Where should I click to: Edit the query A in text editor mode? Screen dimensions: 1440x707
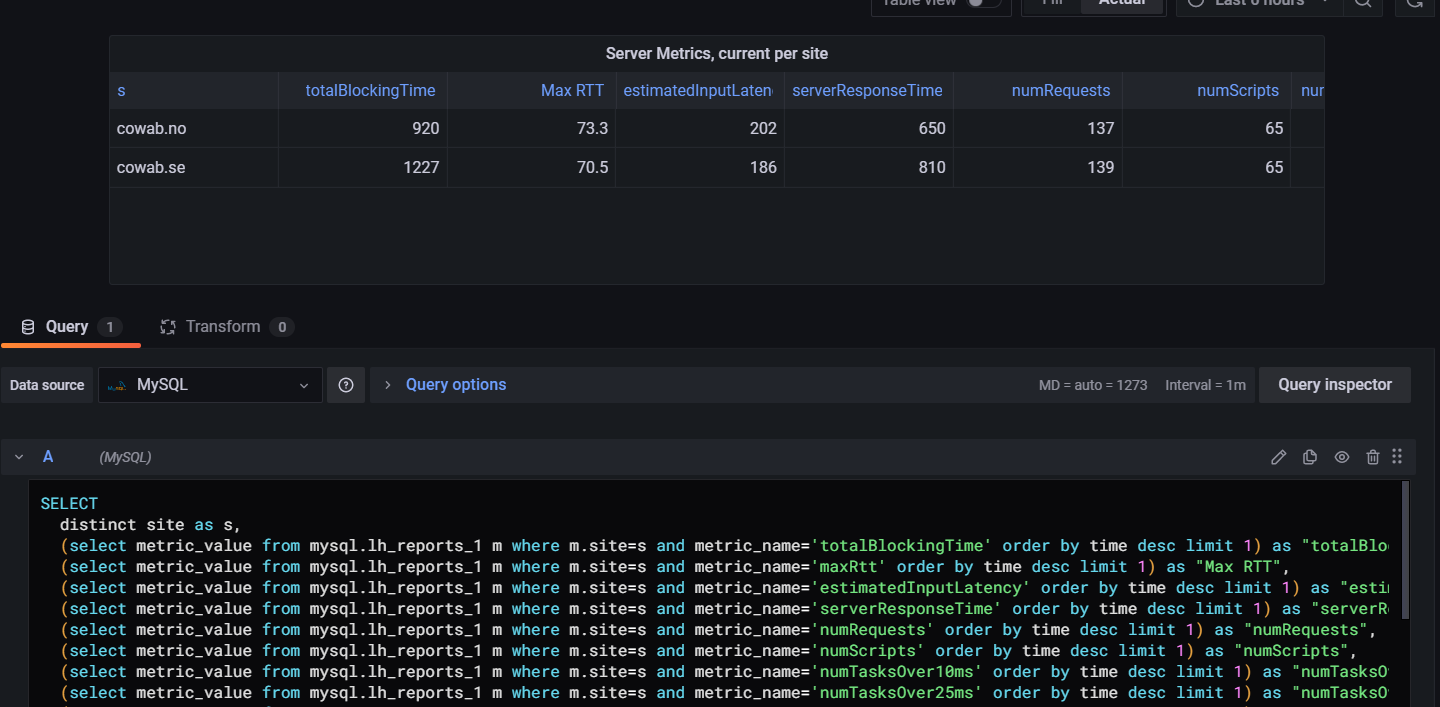pyautogui.click(x=1278, y=457)
